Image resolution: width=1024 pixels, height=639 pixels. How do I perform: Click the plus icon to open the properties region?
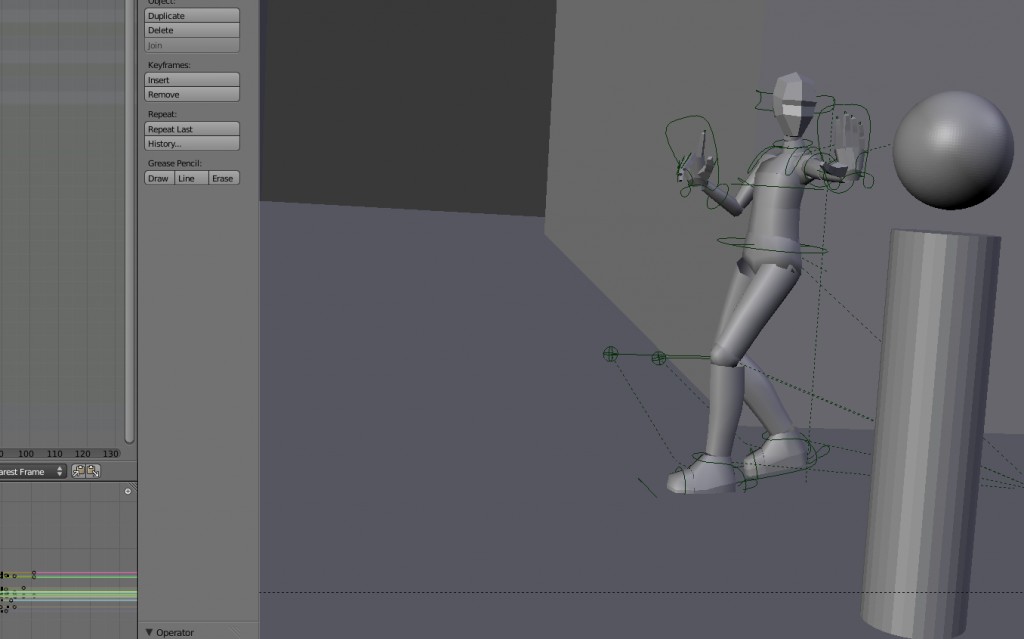coord(127,490)
